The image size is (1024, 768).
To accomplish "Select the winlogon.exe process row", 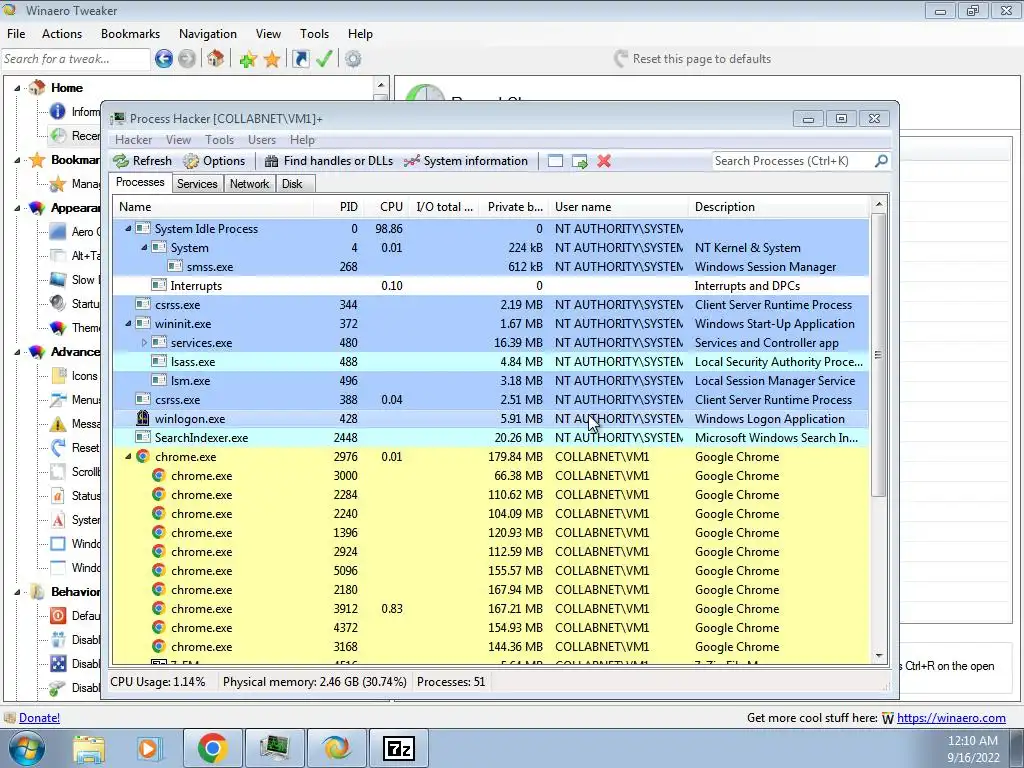I will [x=490, y=419].
